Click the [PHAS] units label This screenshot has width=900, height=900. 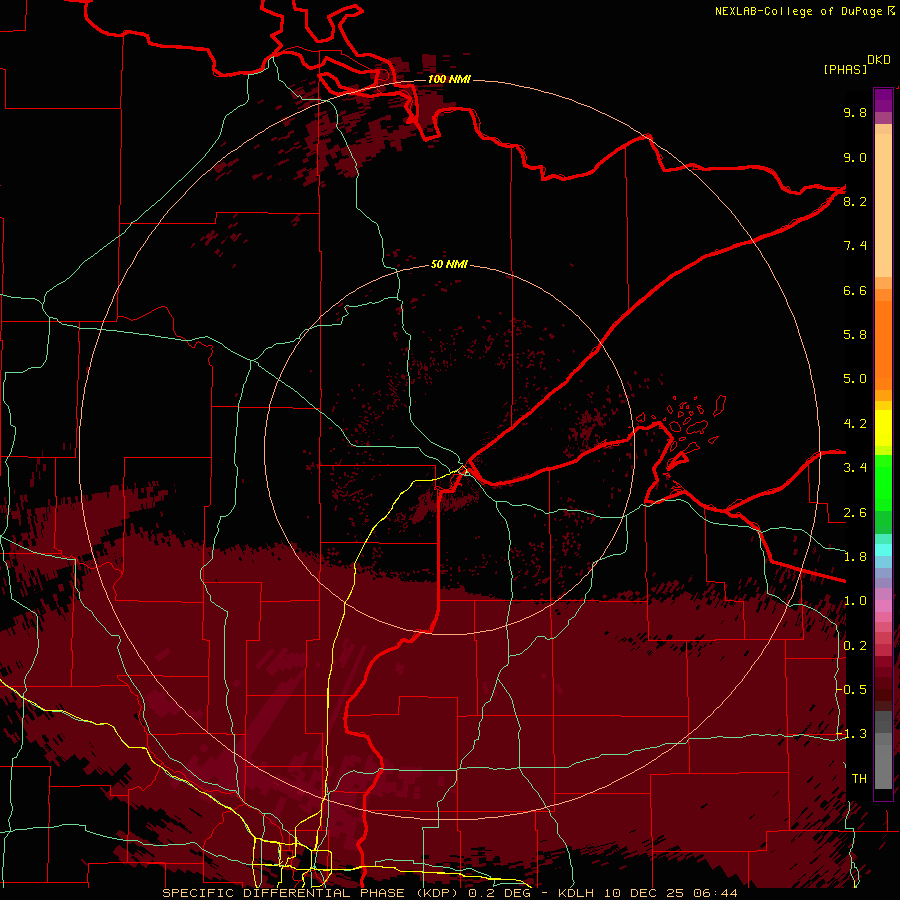coord(844,70)
